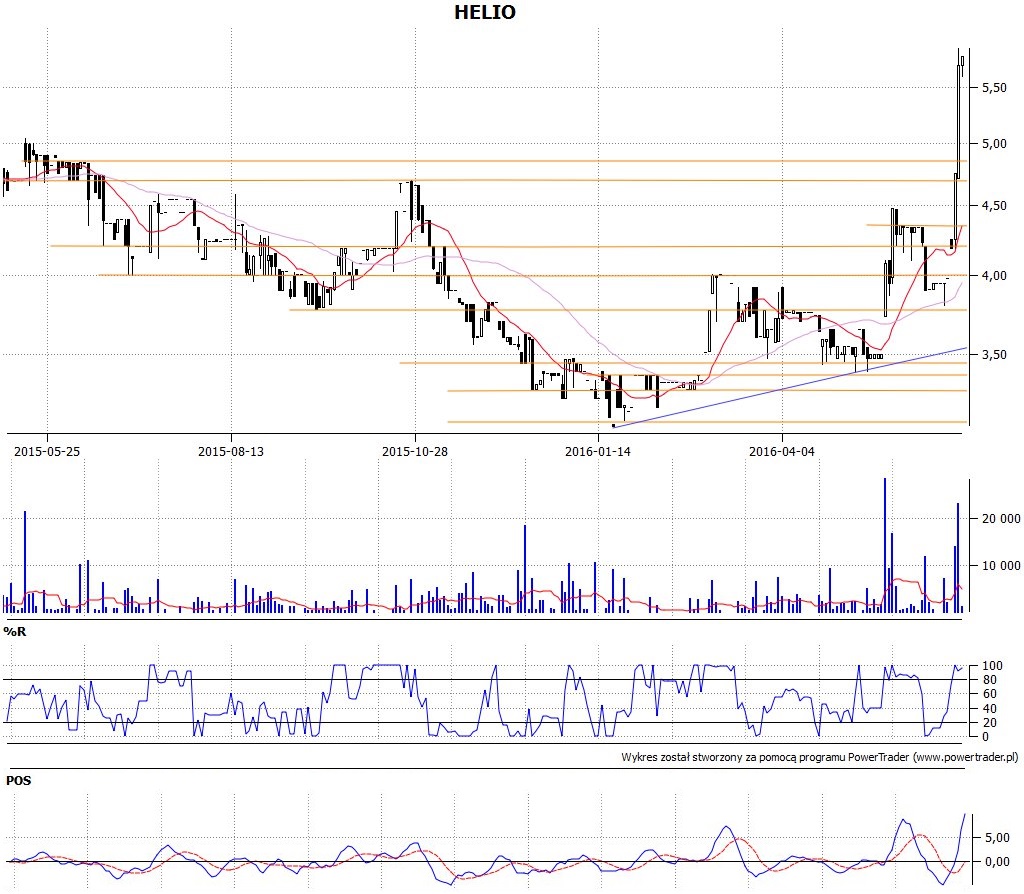1024x894 pixels.
Task: Click the %R indicator panel label
Action: [15, 631]
